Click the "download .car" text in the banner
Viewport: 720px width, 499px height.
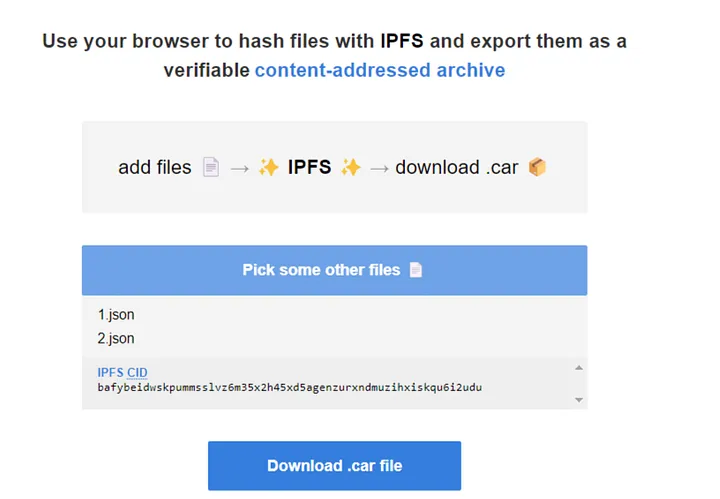[x=456, y=168]
